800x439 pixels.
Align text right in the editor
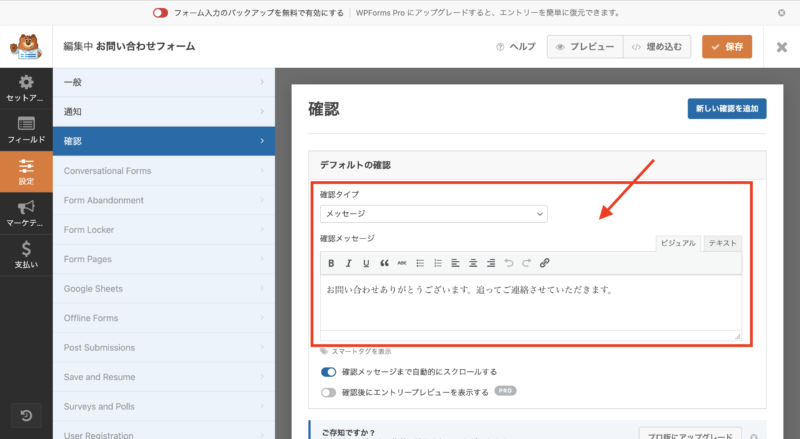491,263
